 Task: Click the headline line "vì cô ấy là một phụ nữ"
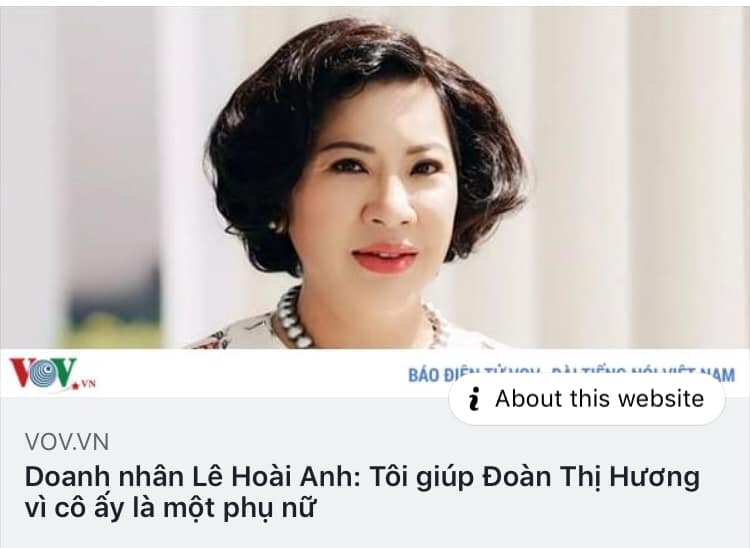pyautogui.click(x=170, y=507)
